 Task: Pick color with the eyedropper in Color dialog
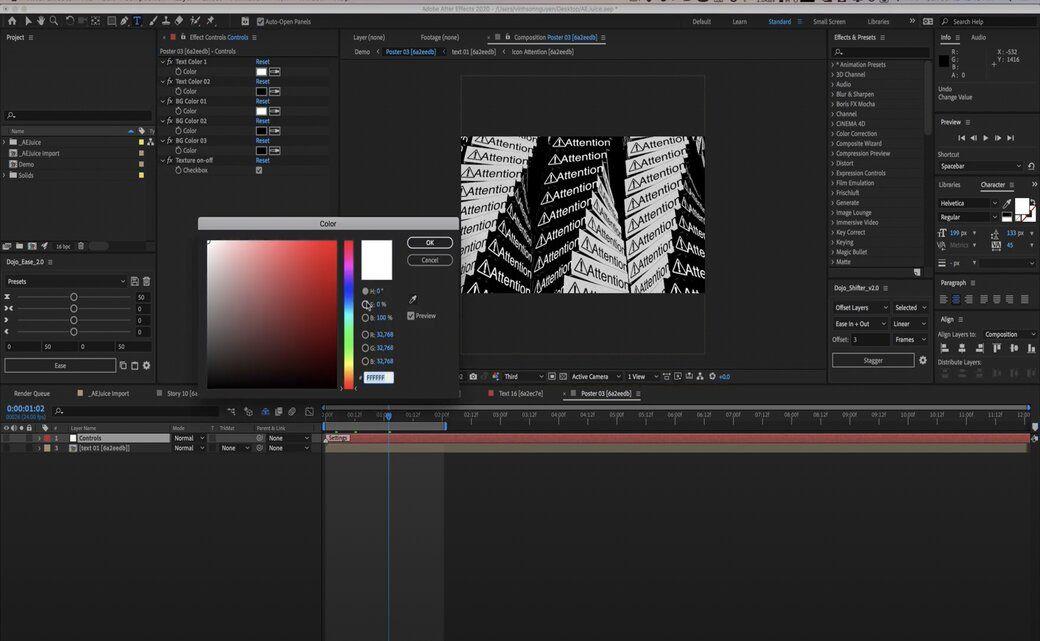click(x=413, y=299)
